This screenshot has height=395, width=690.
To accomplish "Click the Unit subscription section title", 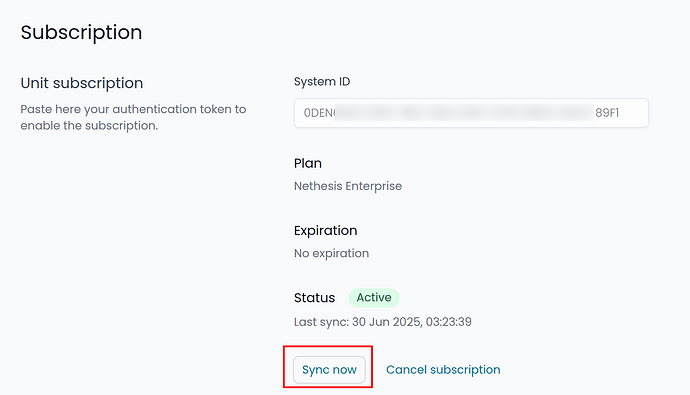I will (x=82, y=83).
